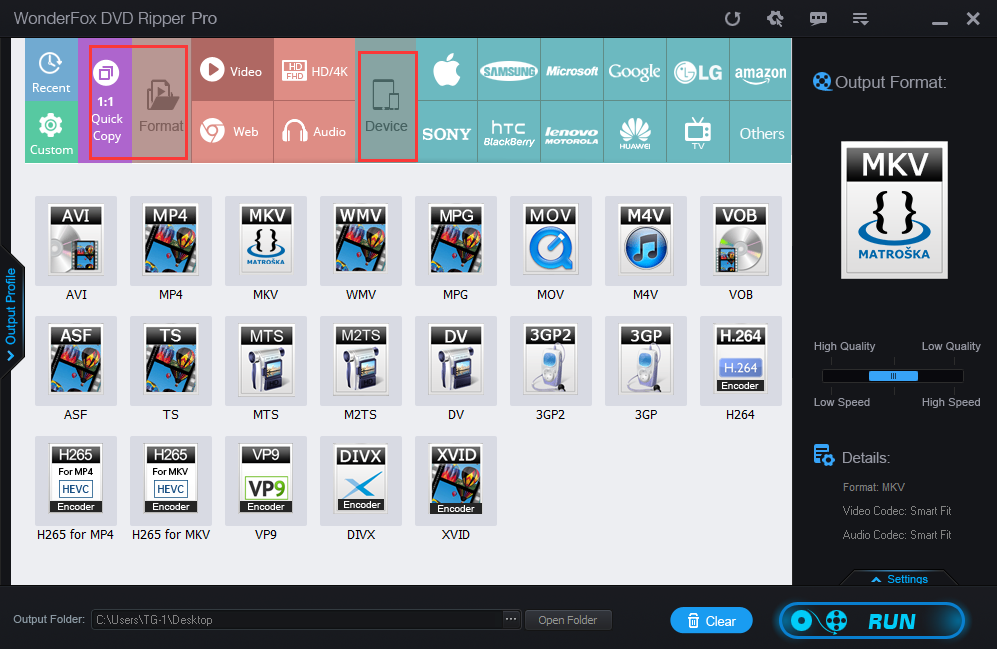Select Apple device presets

(x=447, y=70)
